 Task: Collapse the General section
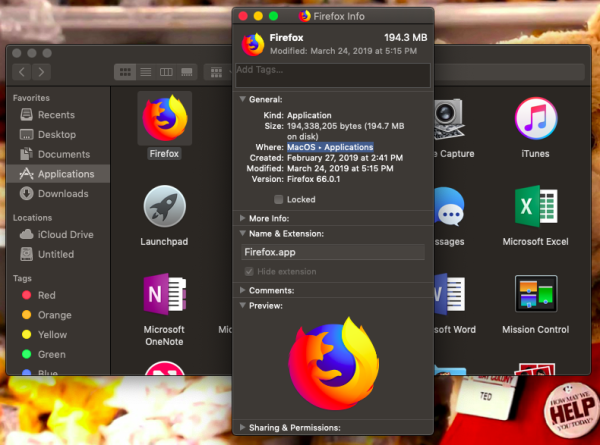coord(242,100)
